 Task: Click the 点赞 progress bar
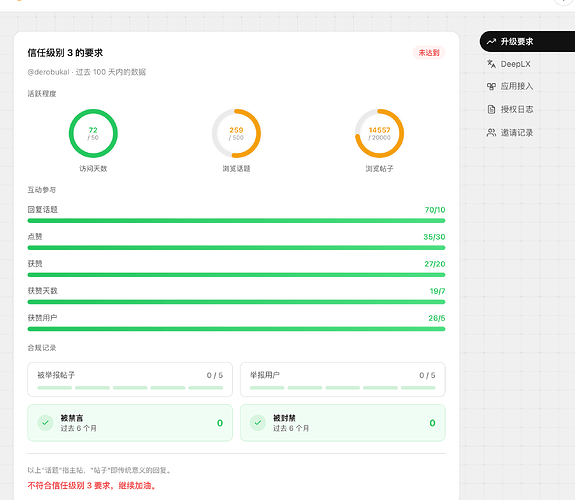tap(236, 248)
